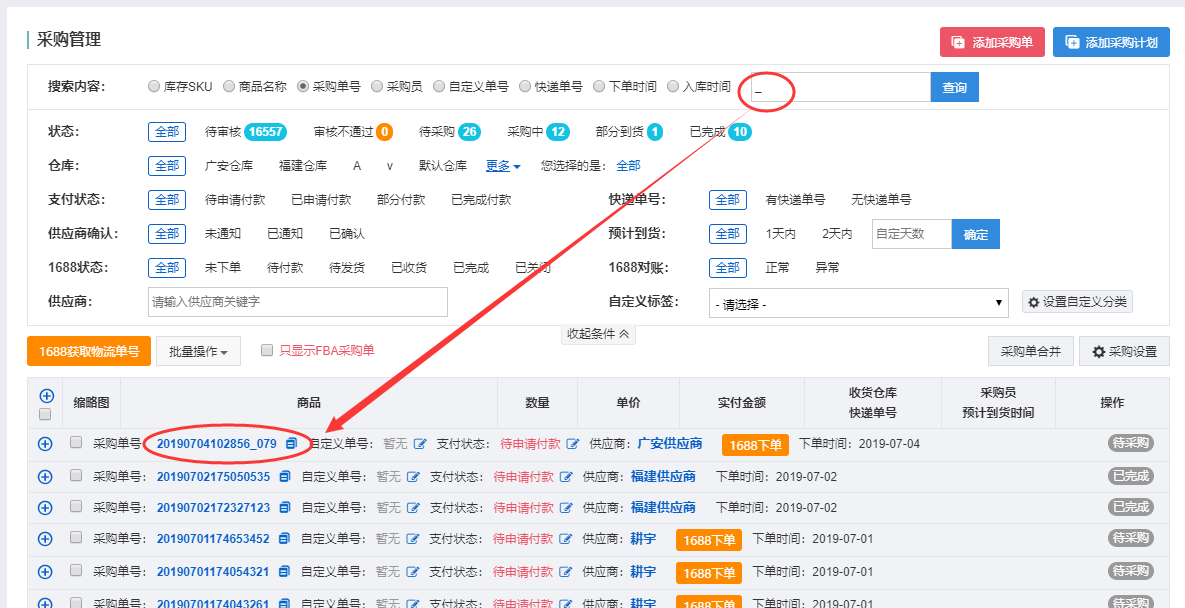Collapse filters with 收起条件

coord(598,334)
